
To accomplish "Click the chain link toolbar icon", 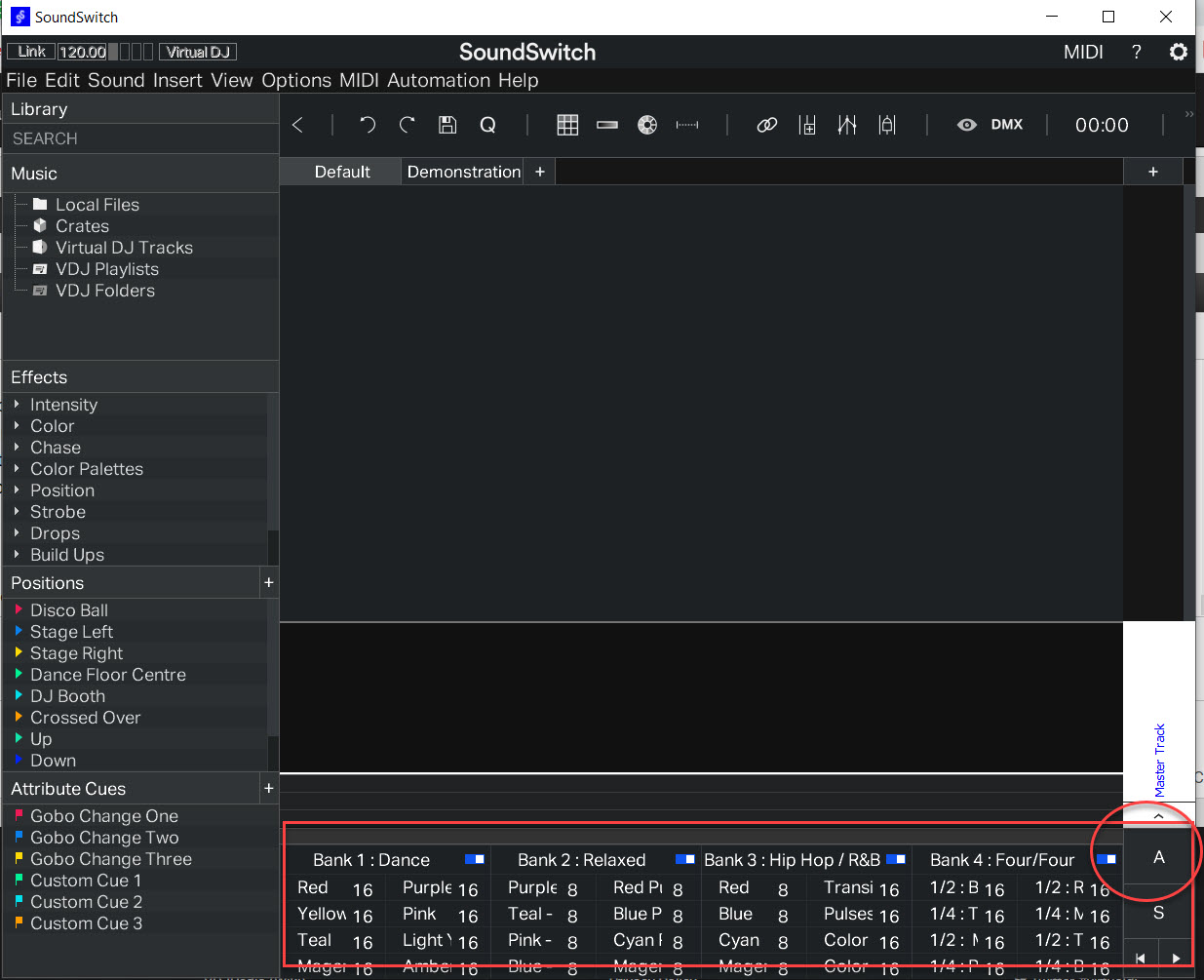I will (x=767, y=125).
